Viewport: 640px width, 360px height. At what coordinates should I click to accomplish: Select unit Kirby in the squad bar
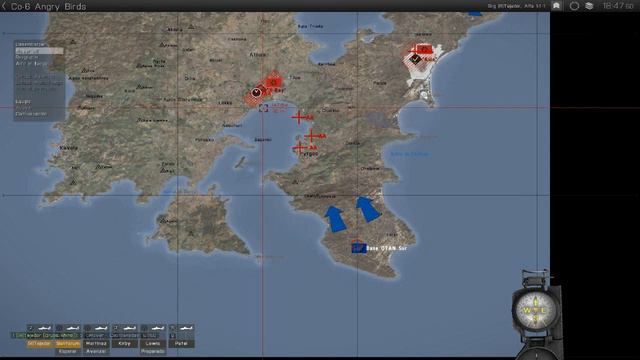[x=124, y=344]
